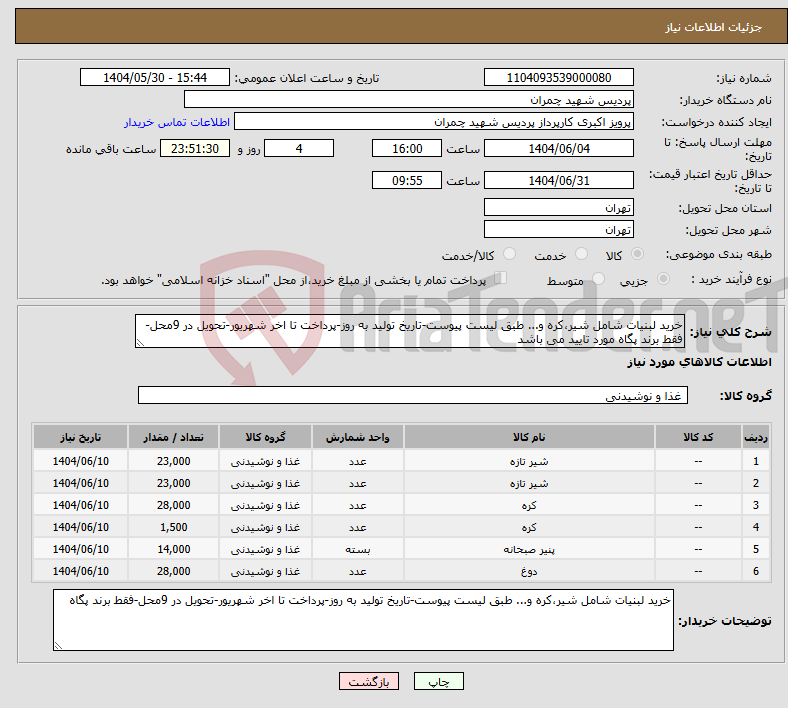Choose the کالا/خدمت radio option
Screen dimensions: 788x708
tap(509, 255)
